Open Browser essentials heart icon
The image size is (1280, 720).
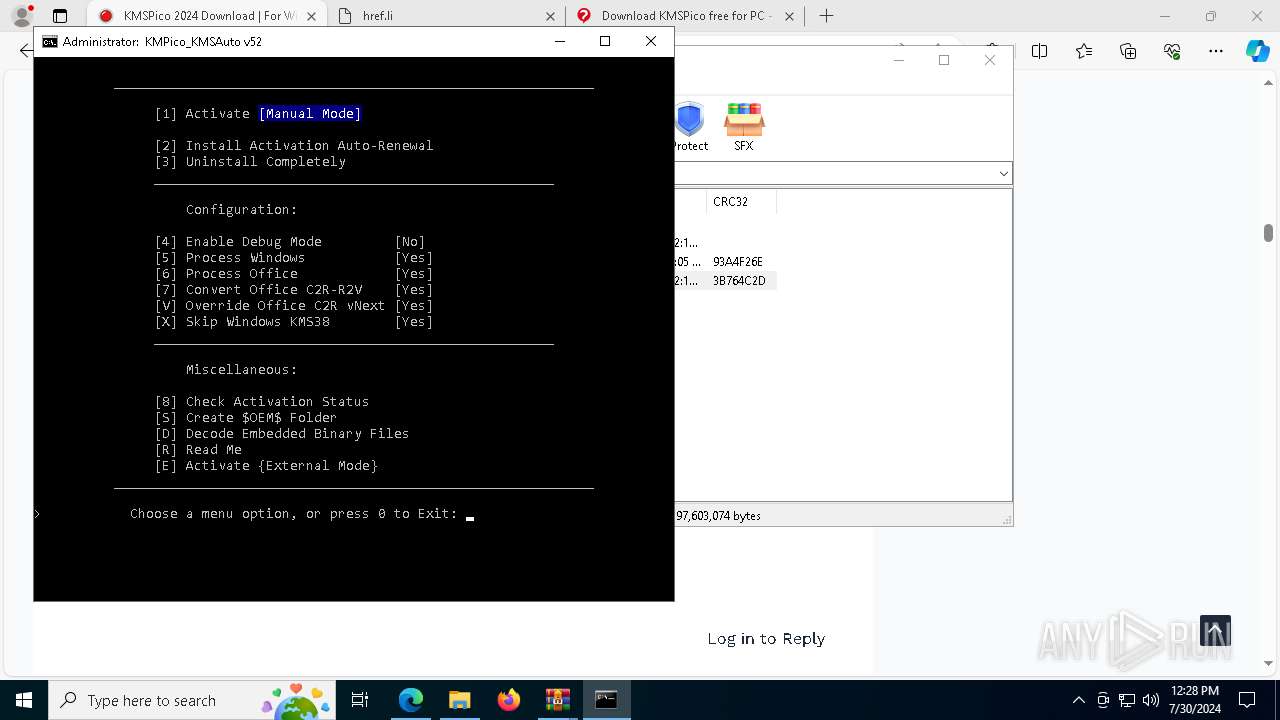pyautogui.click(x=1172, y=51)
